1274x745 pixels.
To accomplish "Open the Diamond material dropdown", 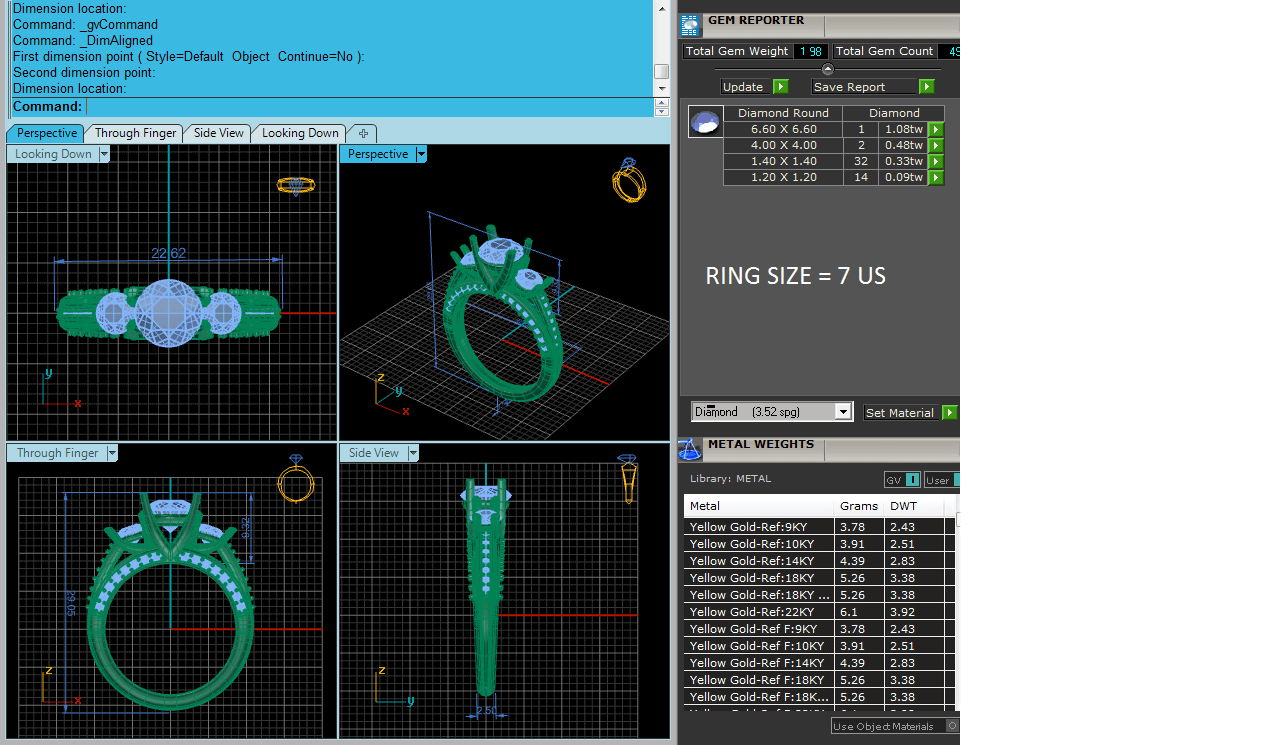I will click(x=842, y=412).
